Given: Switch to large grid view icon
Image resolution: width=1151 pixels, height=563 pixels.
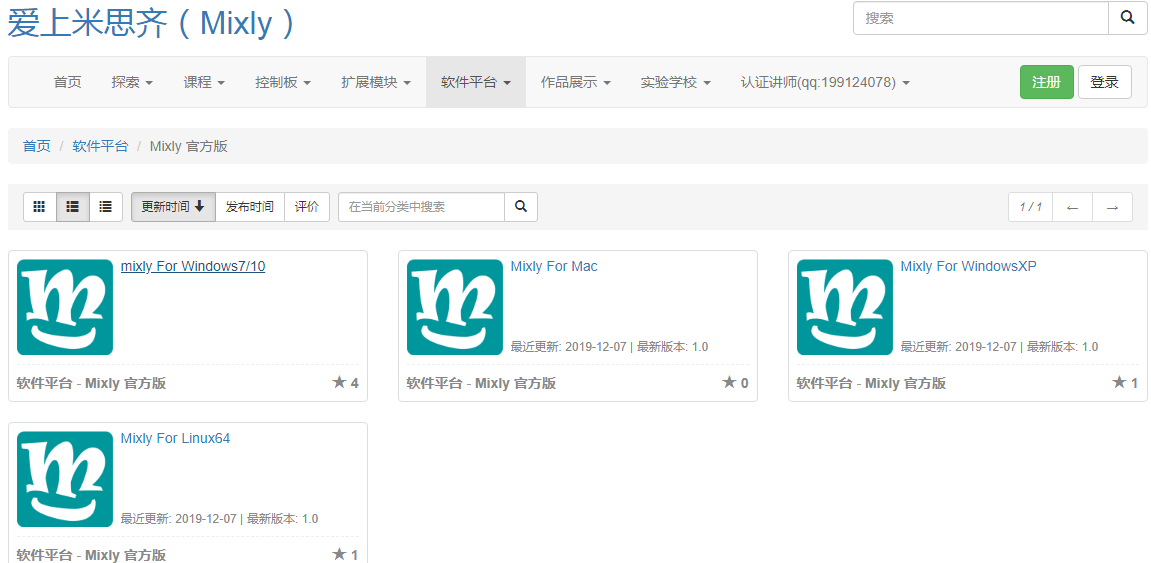Looking at the screenshot, I should pyautogui.click(x=40, y=207).
